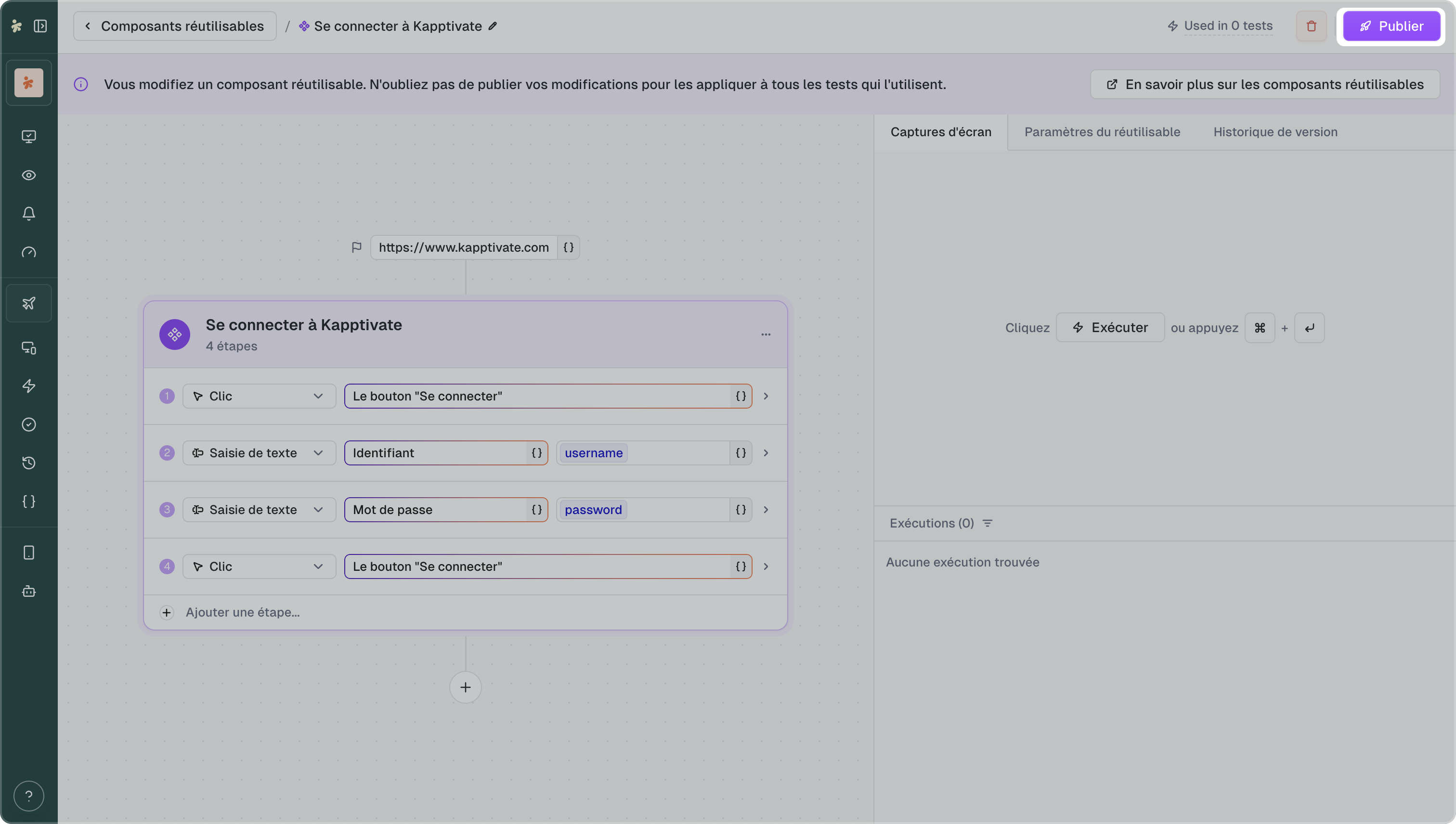
Task: Open the curly braces variables icon in sidebar
Action: [x=29, y=502]
